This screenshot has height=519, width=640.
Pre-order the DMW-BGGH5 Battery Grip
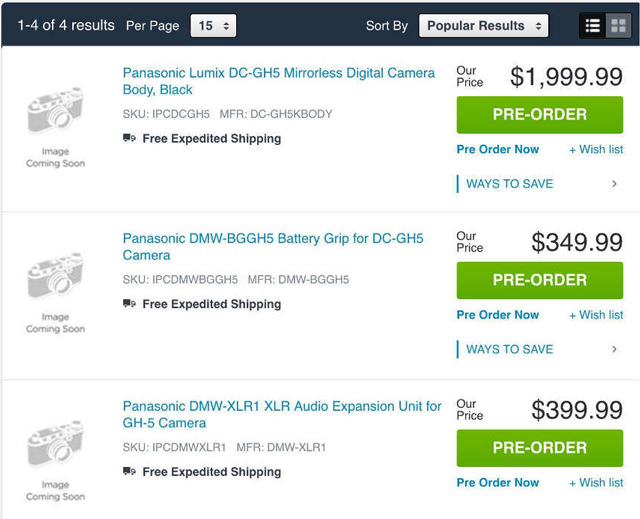tap(540, 280)
